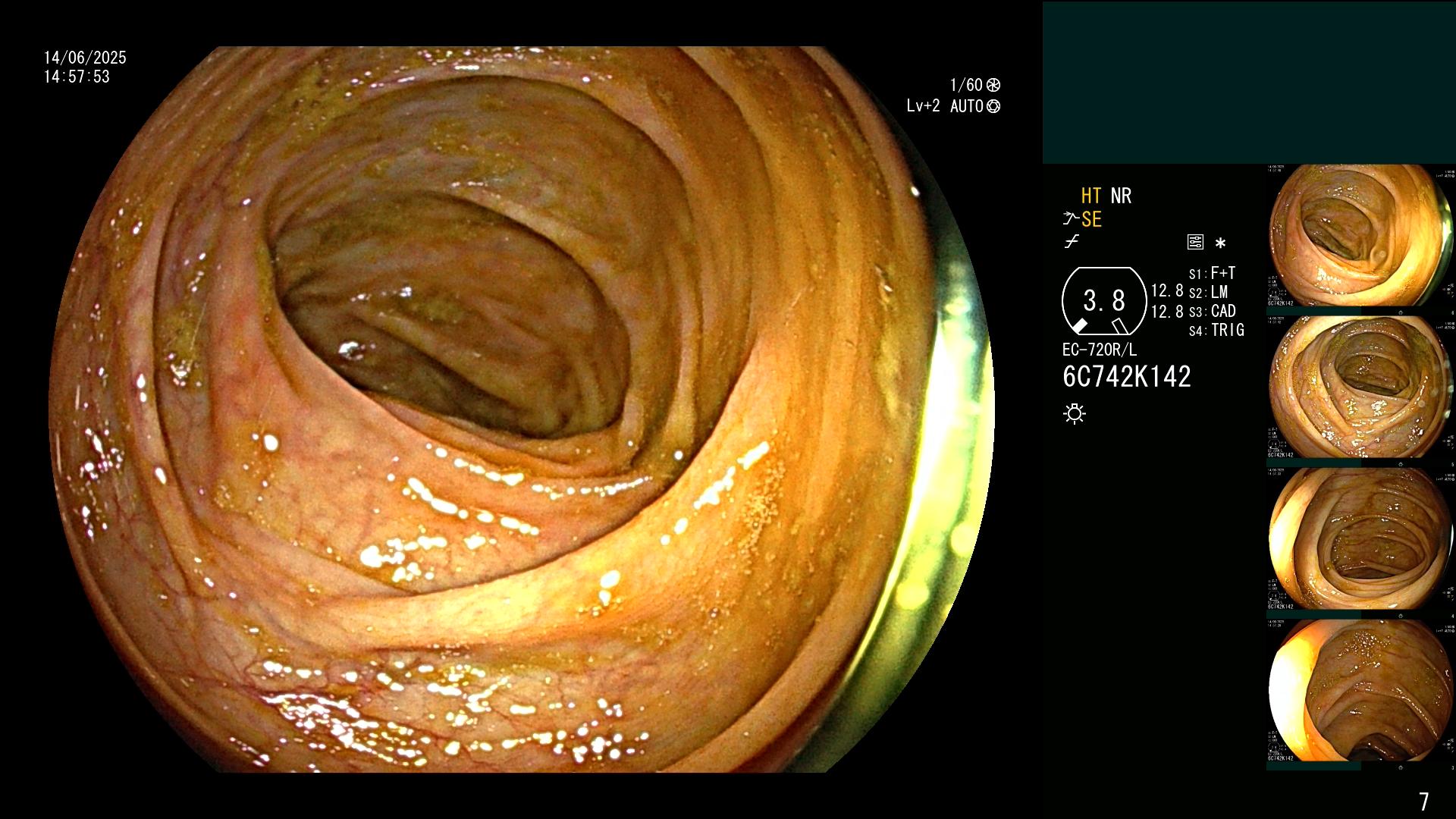
Task: Click the tone curve icon below SE
Action: point(1071,242)
